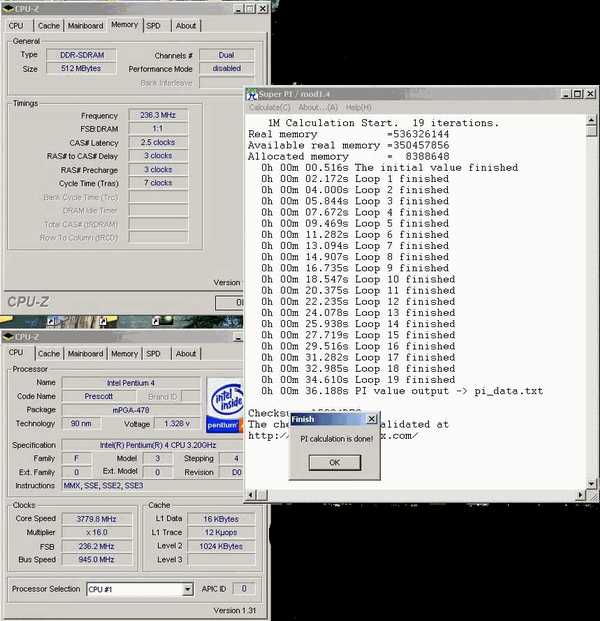Image resolution: width=600 pixels, height=621 pixels.
Task: Click the 236.2 MHz FSB value
Action: (97, 546)
